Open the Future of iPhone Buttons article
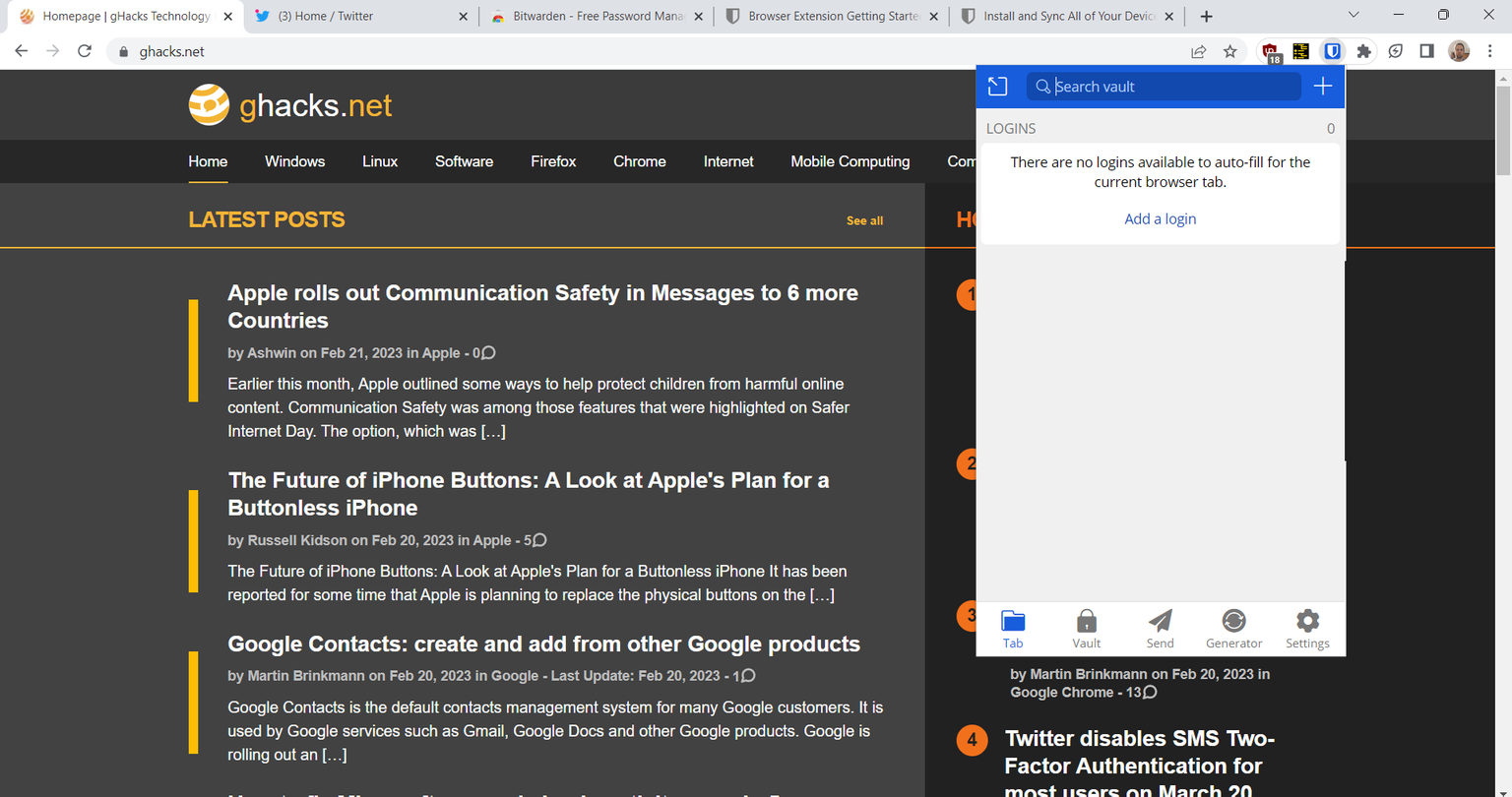 coord(529,494)
